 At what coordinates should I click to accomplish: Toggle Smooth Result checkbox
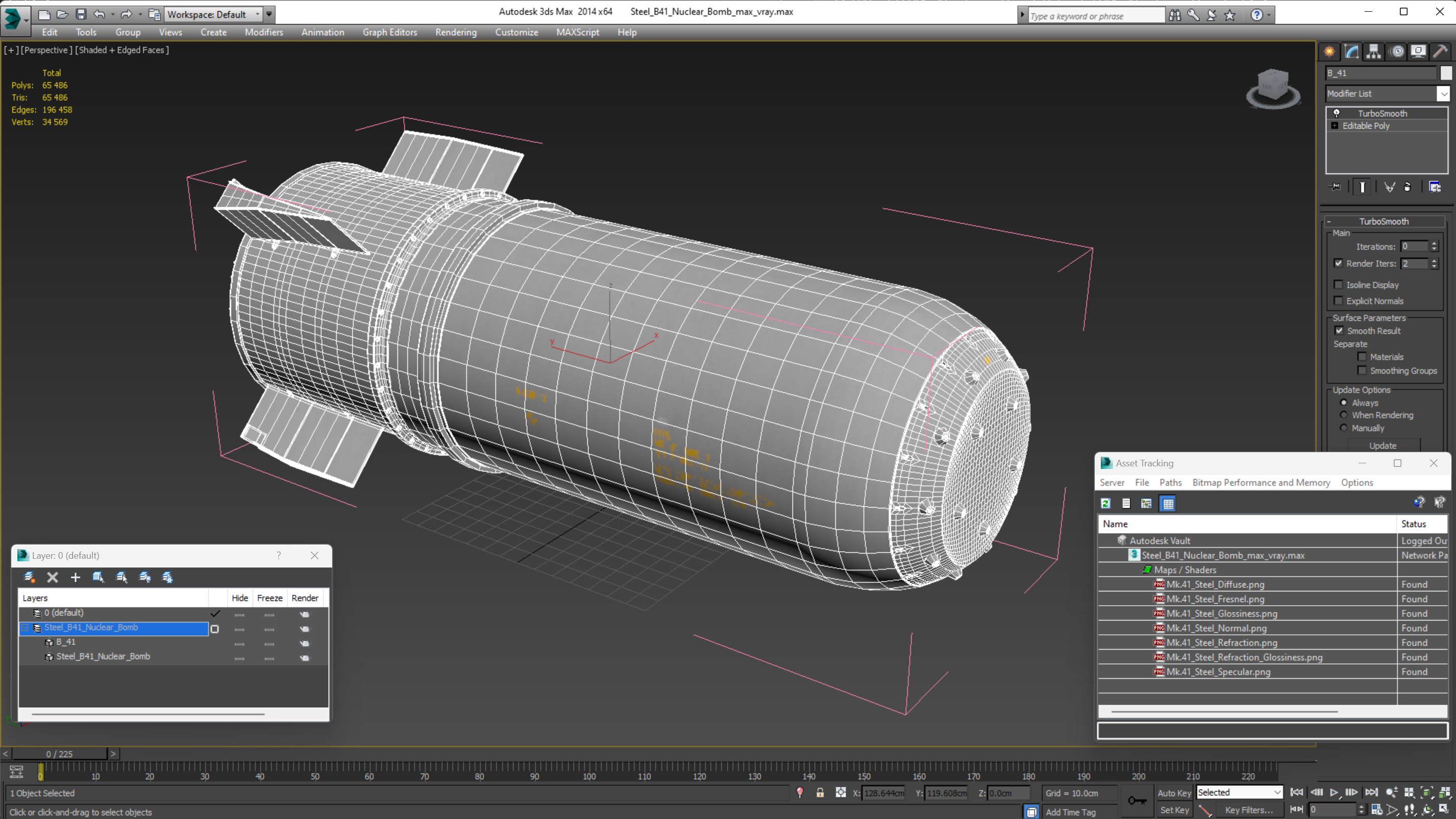pyautogui.click(x=1339, y=330)
